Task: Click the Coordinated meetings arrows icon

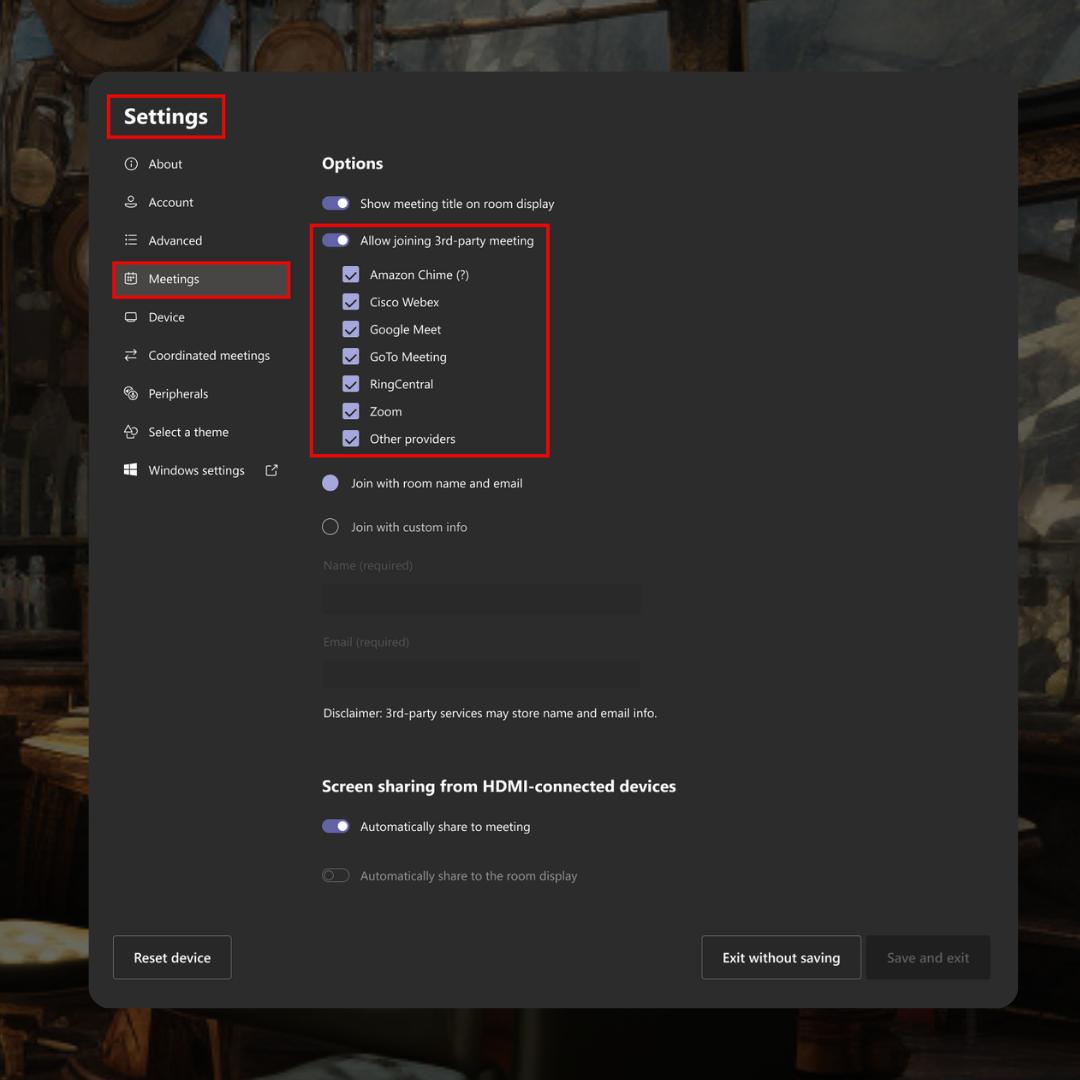Action: click(x=131, y=355)
